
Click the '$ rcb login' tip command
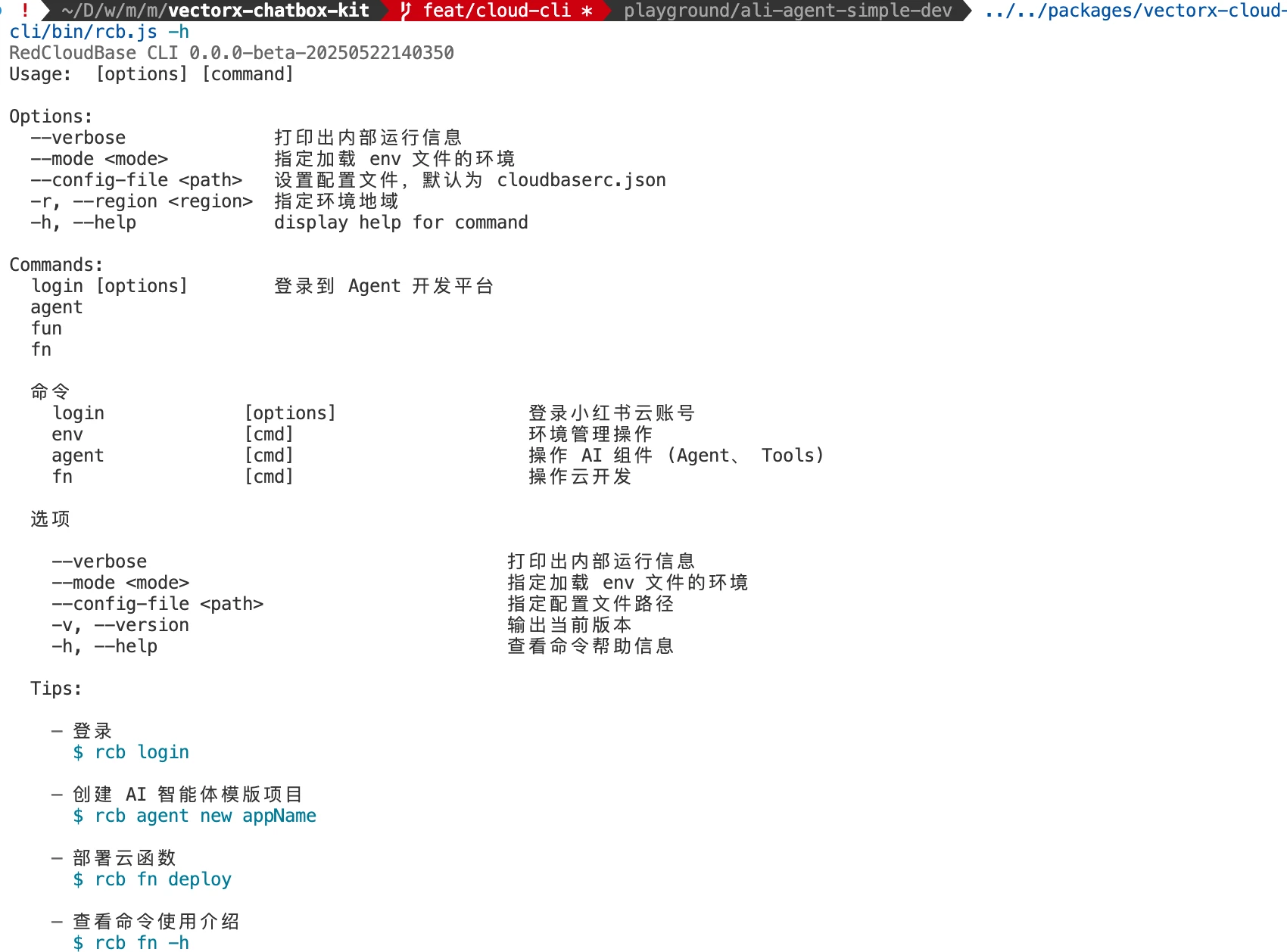(131, 752)
